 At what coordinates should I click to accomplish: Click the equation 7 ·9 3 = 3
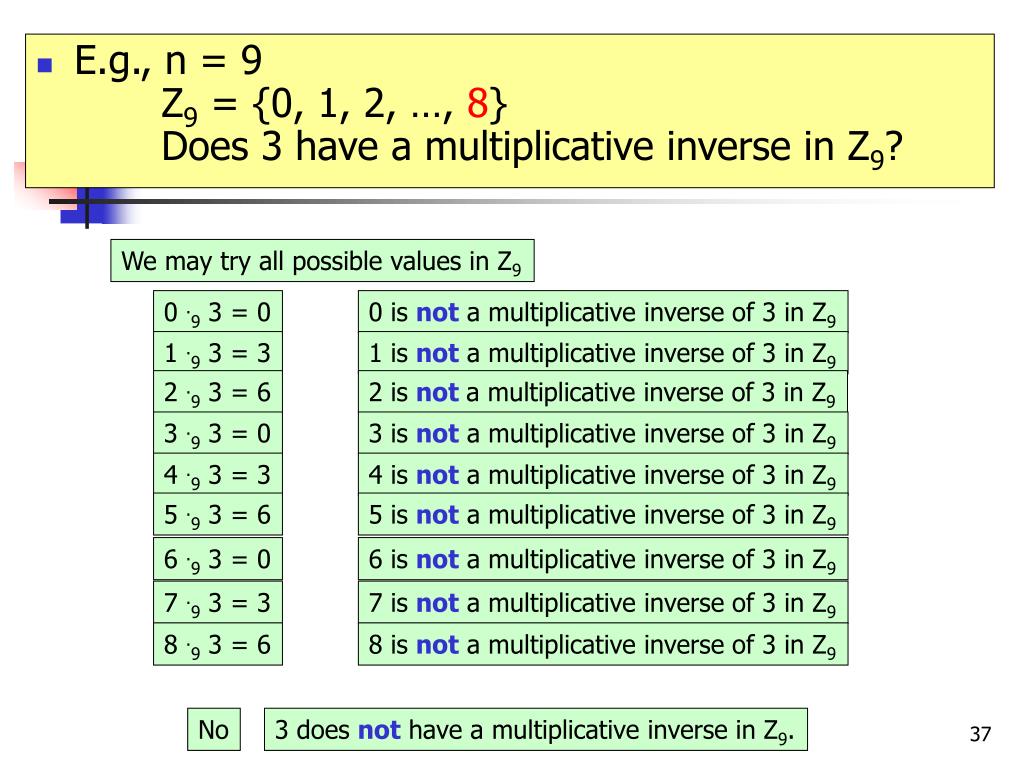tap(218, 602)
